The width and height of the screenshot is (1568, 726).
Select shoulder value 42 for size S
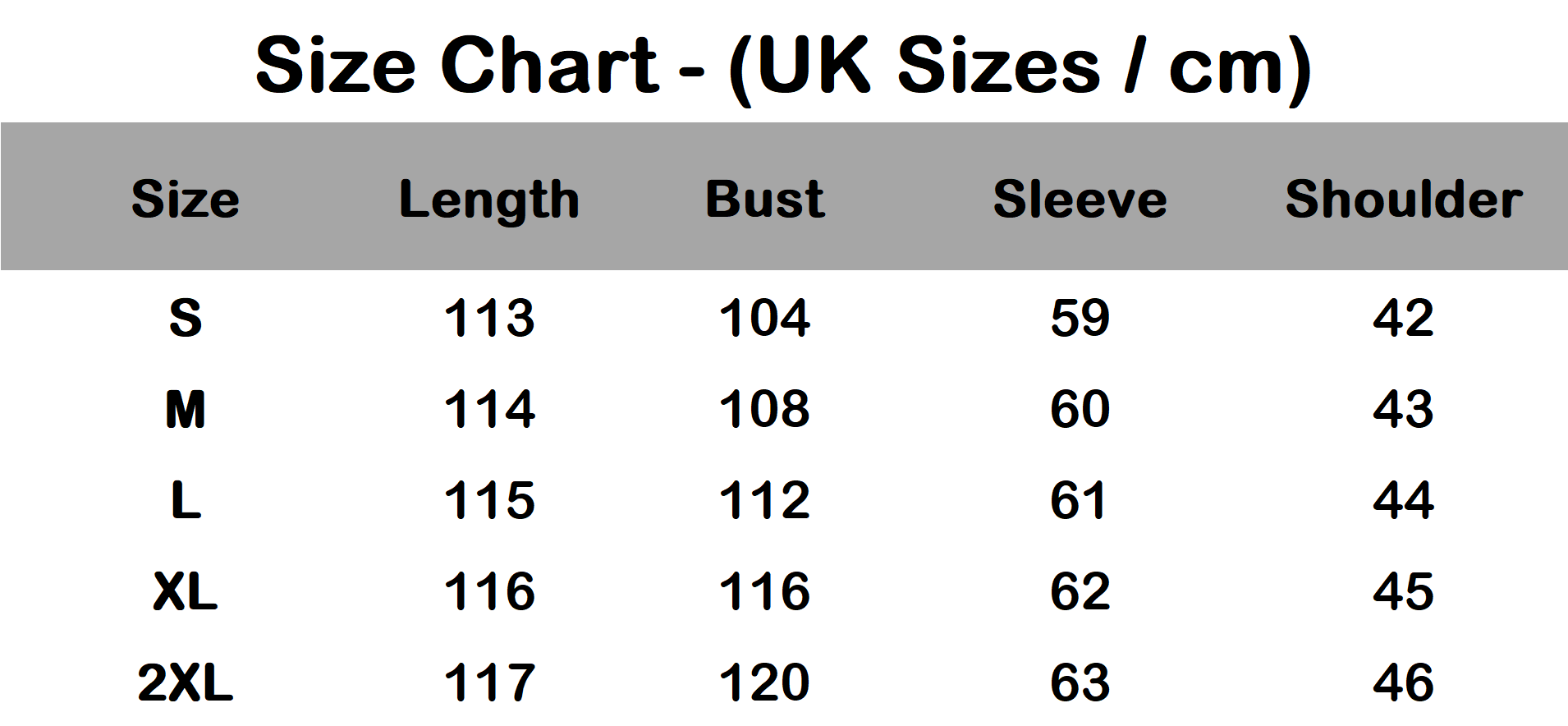pyautogui.click(x=1404, y=318)
